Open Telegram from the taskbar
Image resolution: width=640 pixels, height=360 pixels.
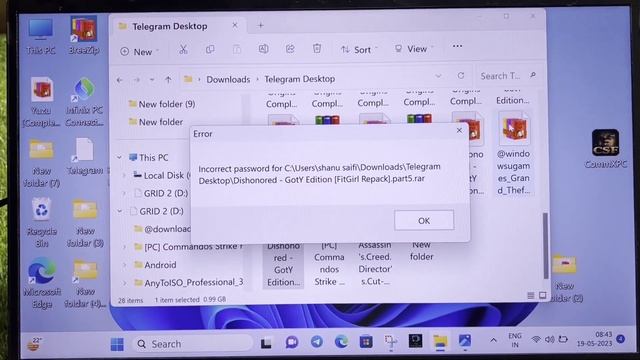pos(317,342)
